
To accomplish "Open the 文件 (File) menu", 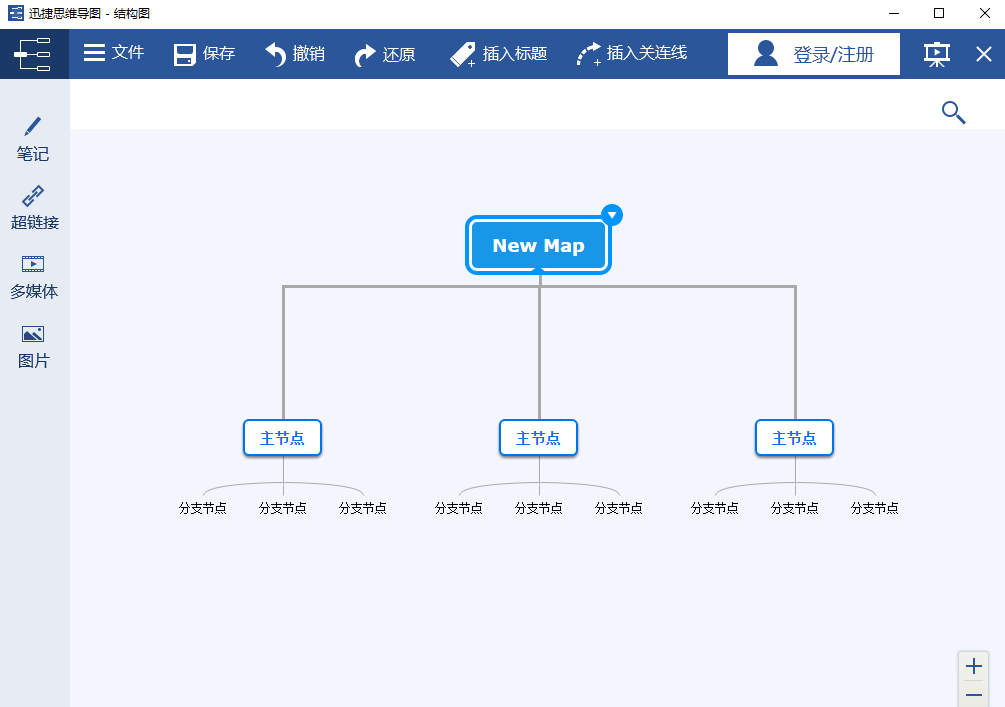I will (113, 53).
